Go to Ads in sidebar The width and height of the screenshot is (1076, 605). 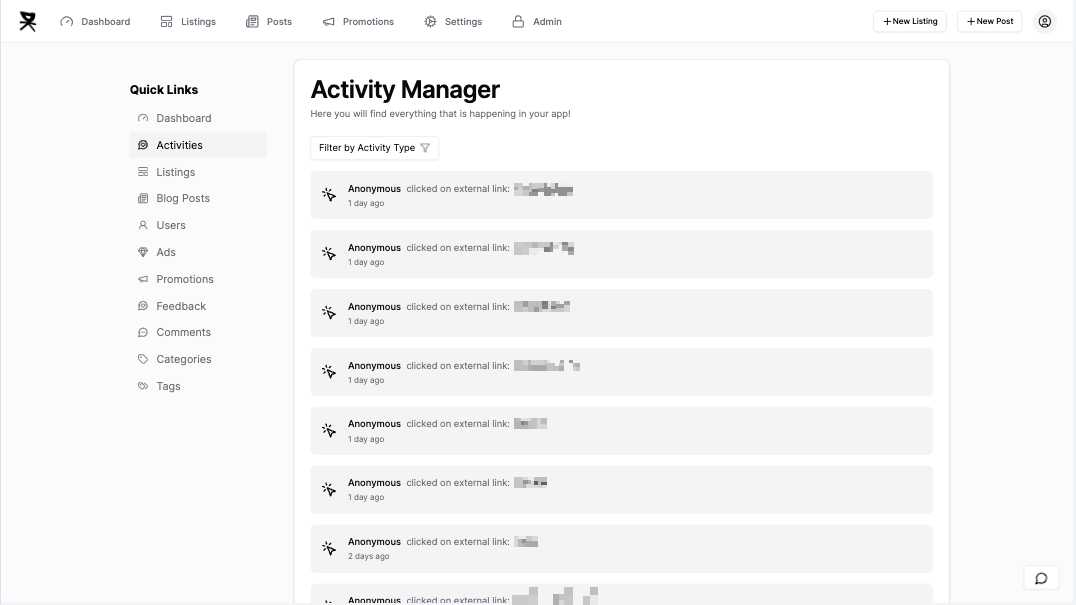198,252
